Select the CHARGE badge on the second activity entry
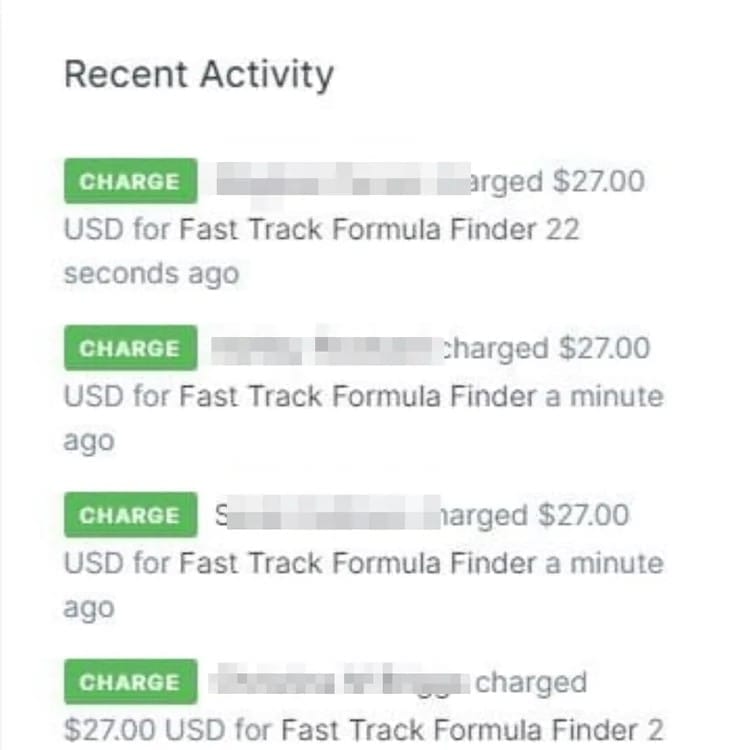This screenshot has height=750, width=750. tap(130, 349)
